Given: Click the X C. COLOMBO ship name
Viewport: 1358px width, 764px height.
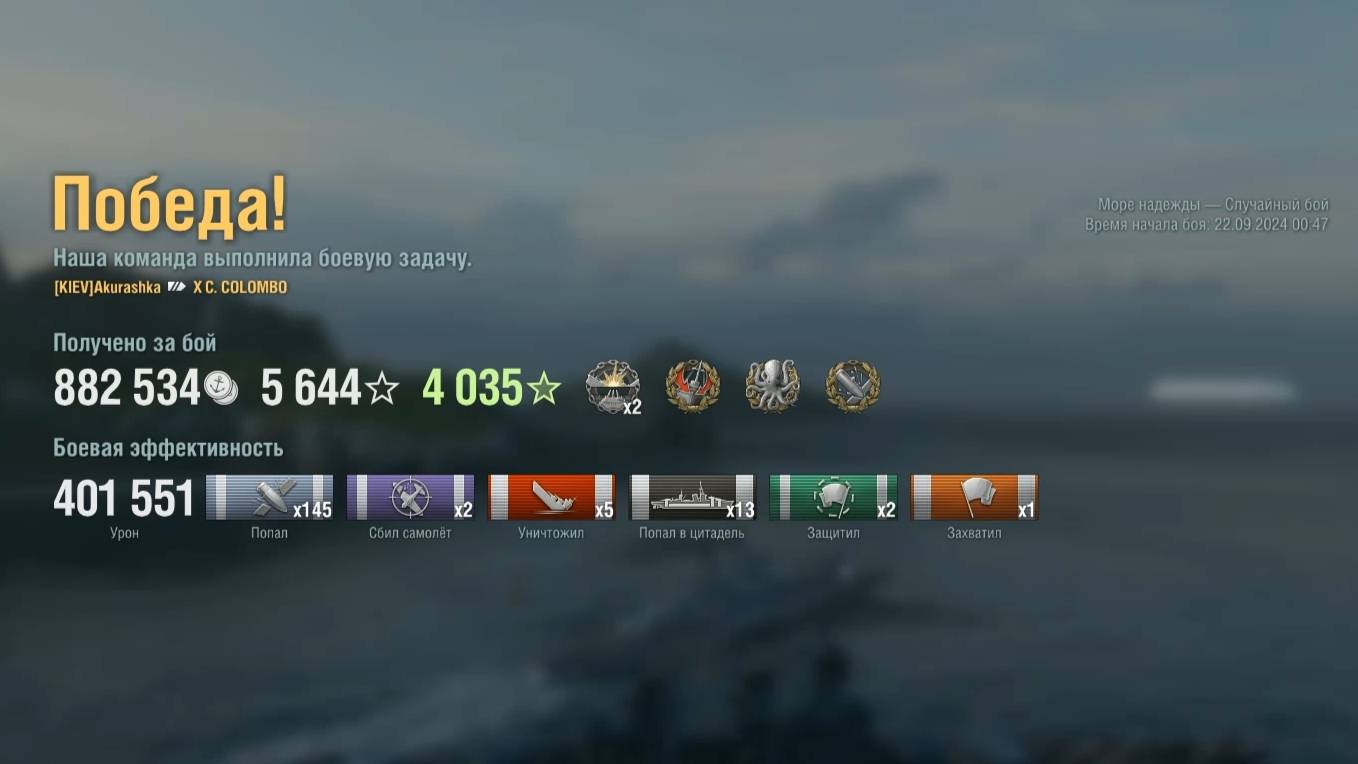Looking at the screenshot, I should click(x=240, y=287).
